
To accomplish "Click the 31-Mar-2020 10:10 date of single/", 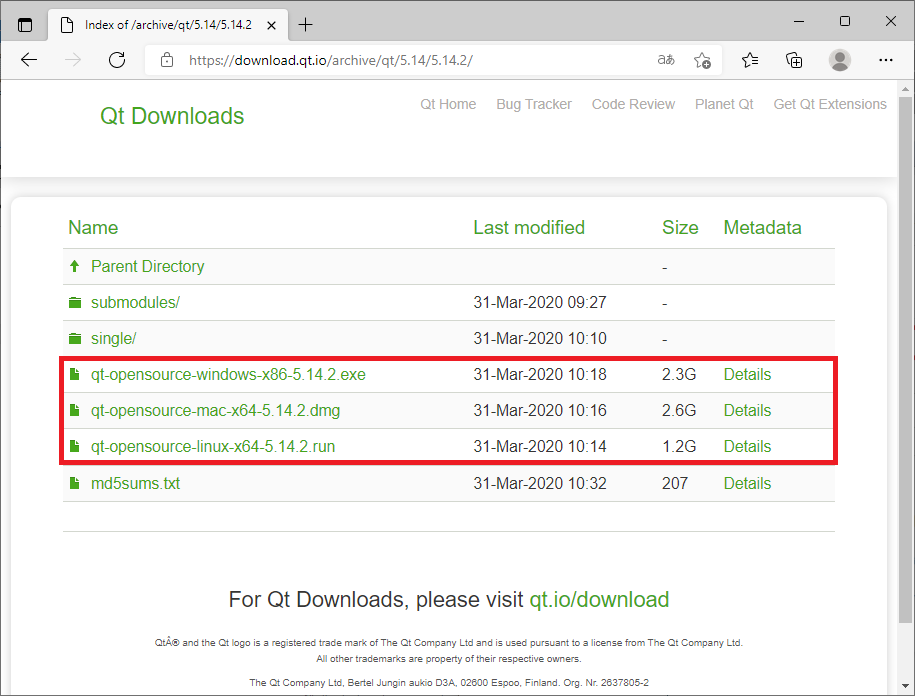I will tap(540, 338).
